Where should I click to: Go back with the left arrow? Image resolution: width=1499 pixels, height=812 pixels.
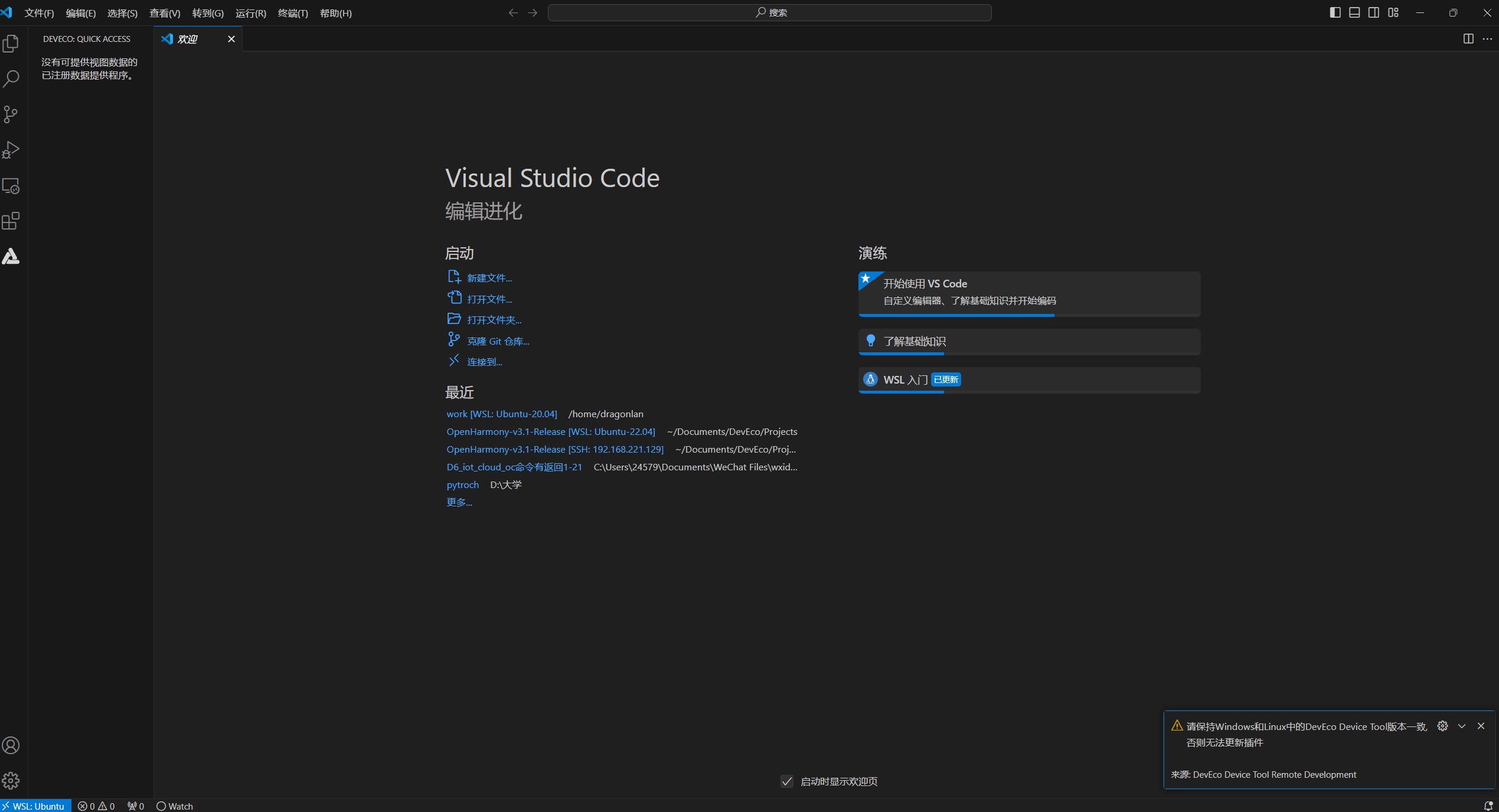pos(513,13)
